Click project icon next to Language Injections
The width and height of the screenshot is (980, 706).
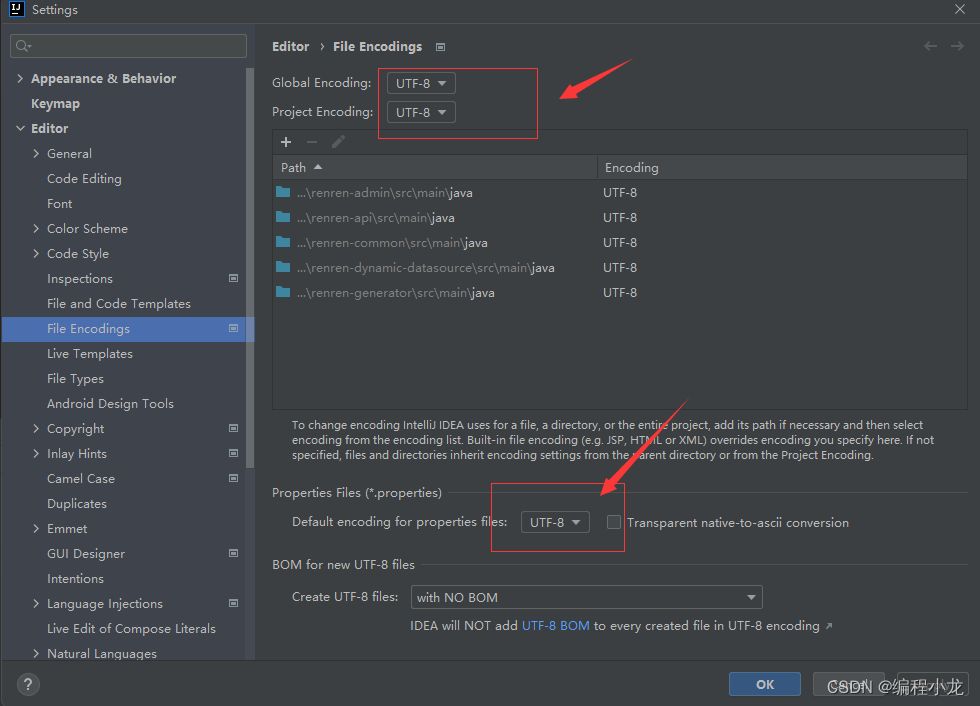(x=234, y=603)
